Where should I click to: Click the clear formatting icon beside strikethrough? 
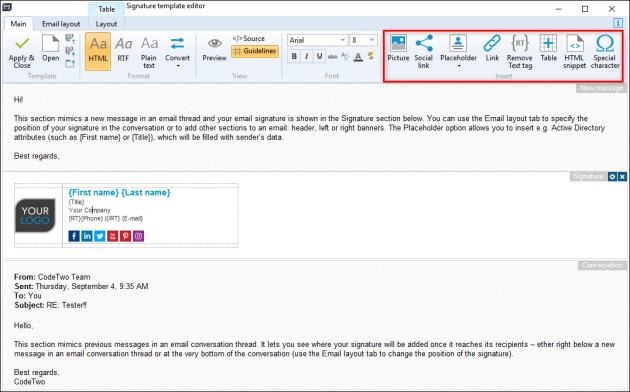click(345, 57)
